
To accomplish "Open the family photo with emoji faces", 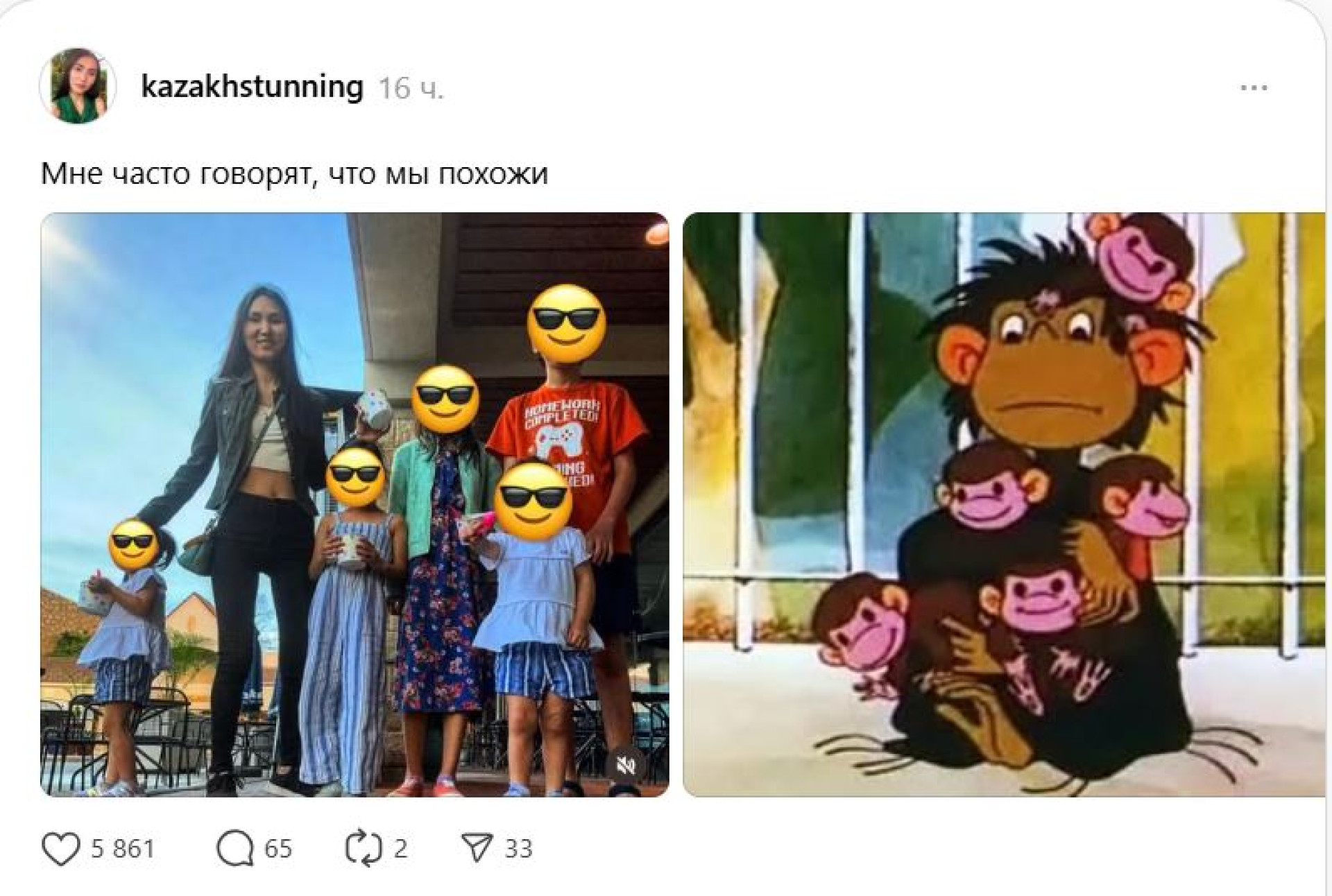I will 355,504.
